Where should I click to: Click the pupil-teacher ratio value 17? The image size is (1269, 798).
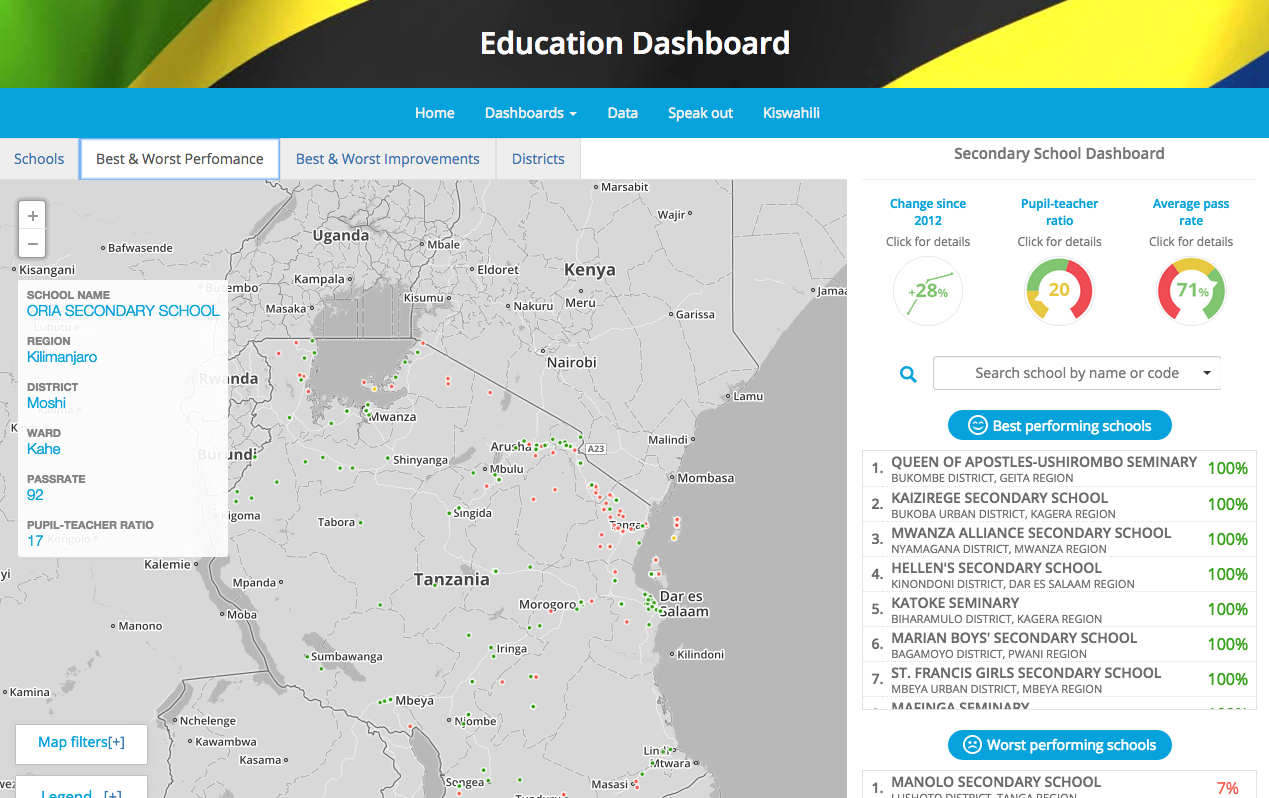35,541
